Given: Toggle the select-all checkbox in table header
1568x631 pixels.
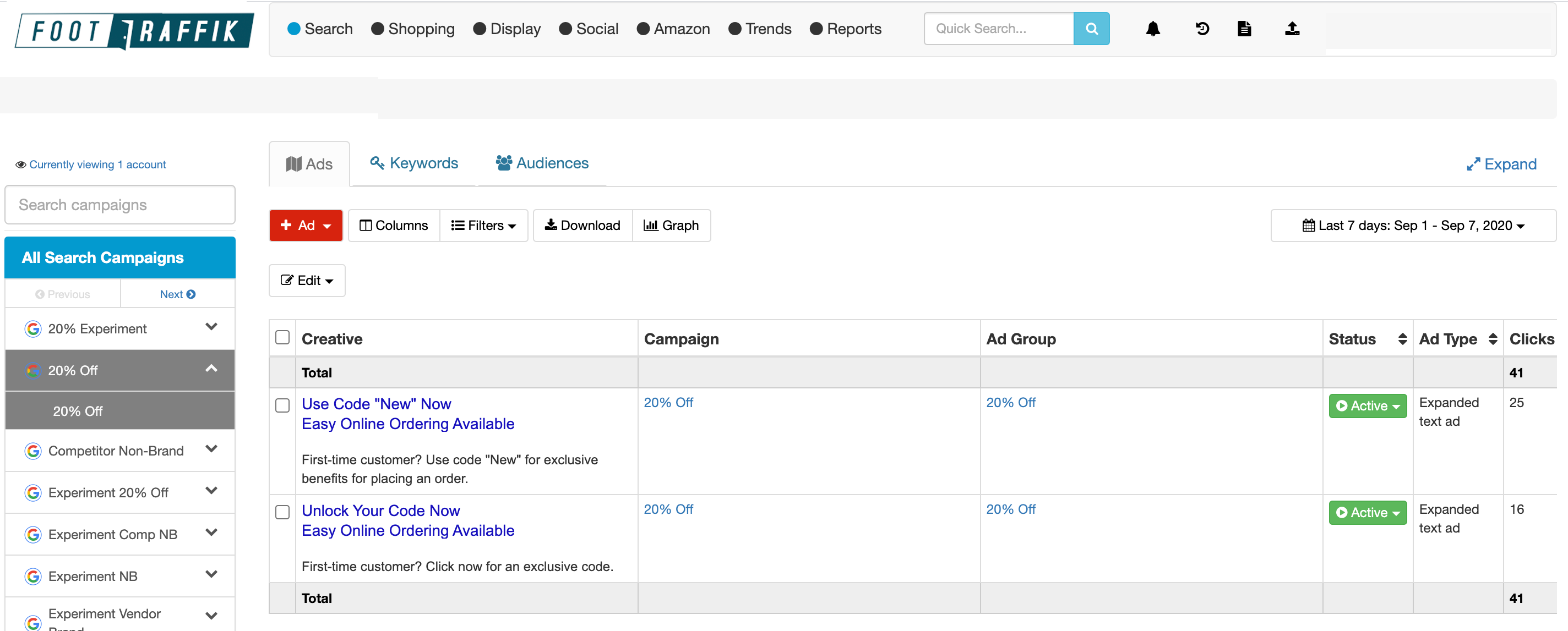Looking at the screenshot, I should (282, 337).
